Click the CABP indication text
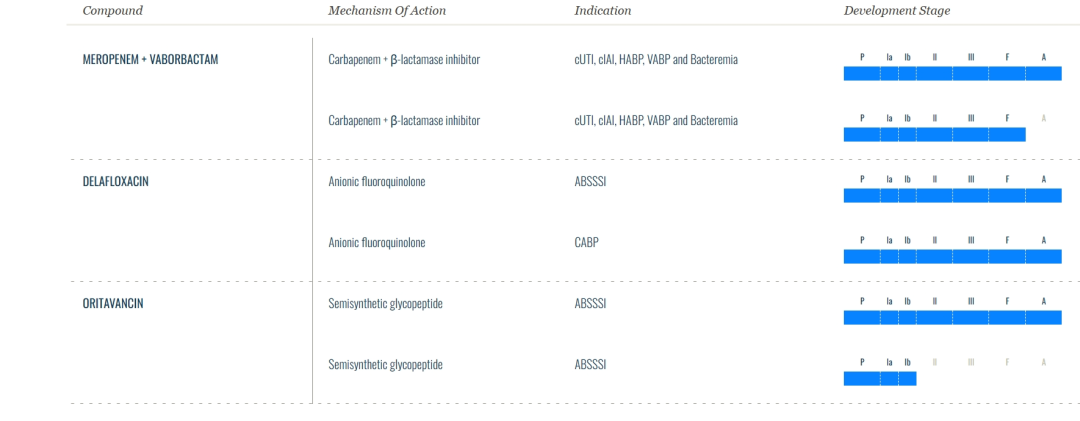This screenshot has height=421, width=1080. point(586,243)
